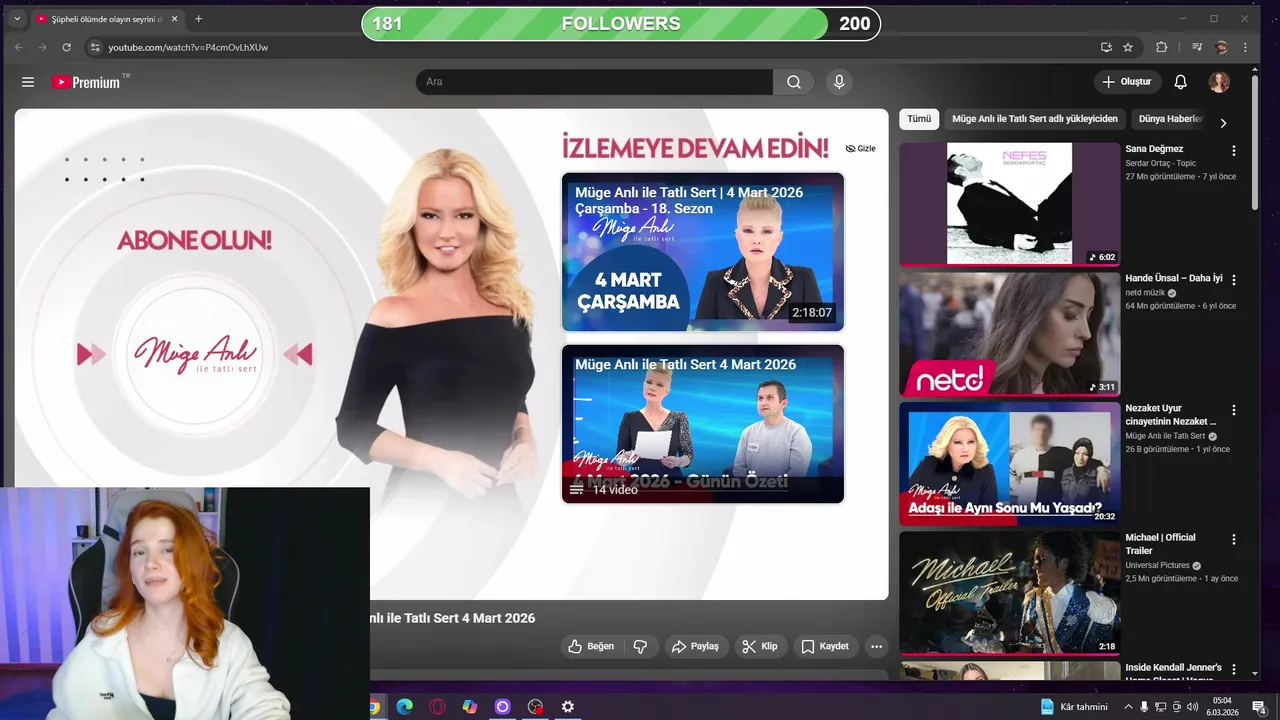Open options for Hande Ünsal video

pyautogui.click(x=1233, y=280)
